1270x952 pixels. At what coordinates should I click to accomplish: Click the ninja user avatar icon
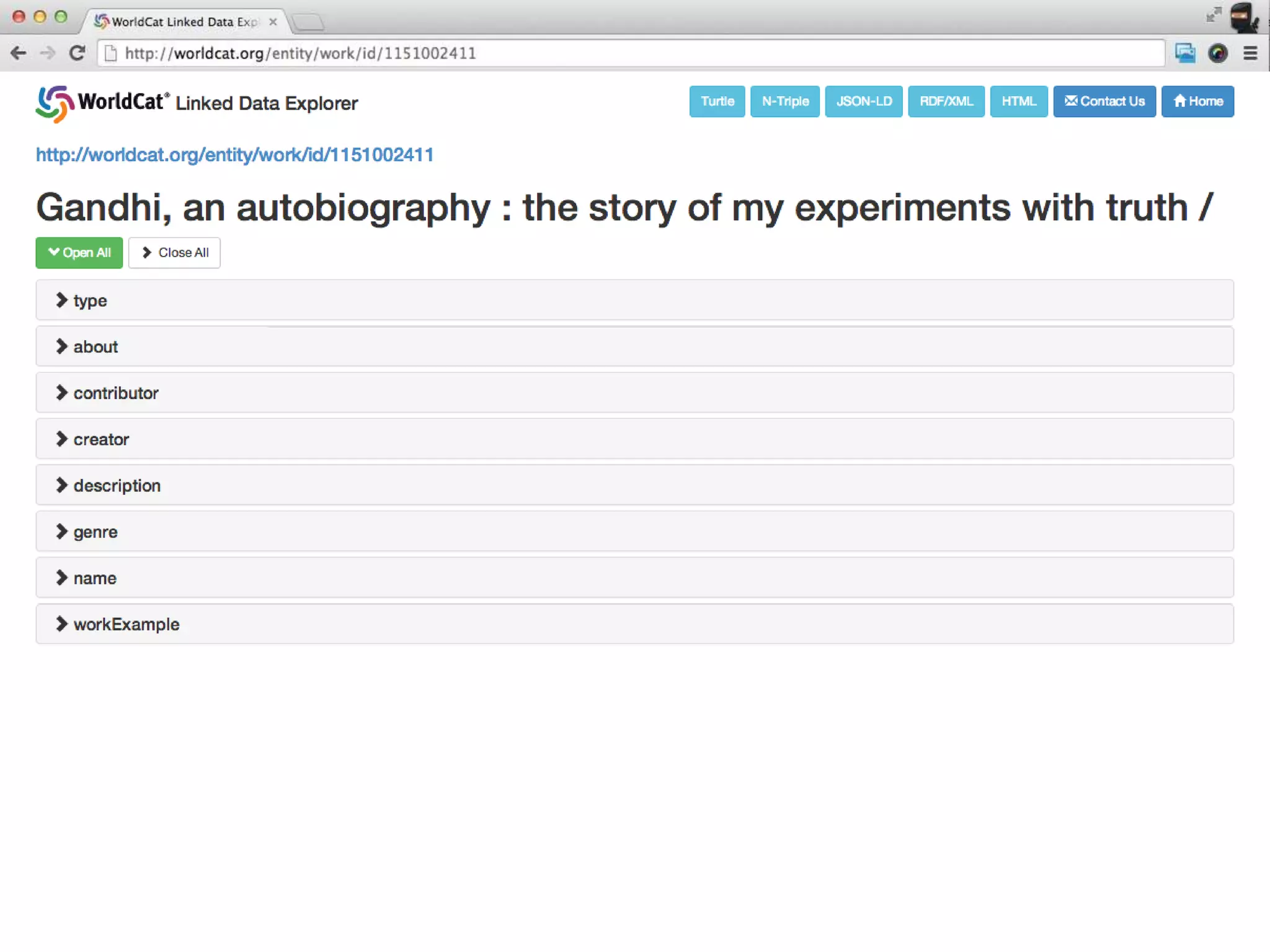(1244, 17)
